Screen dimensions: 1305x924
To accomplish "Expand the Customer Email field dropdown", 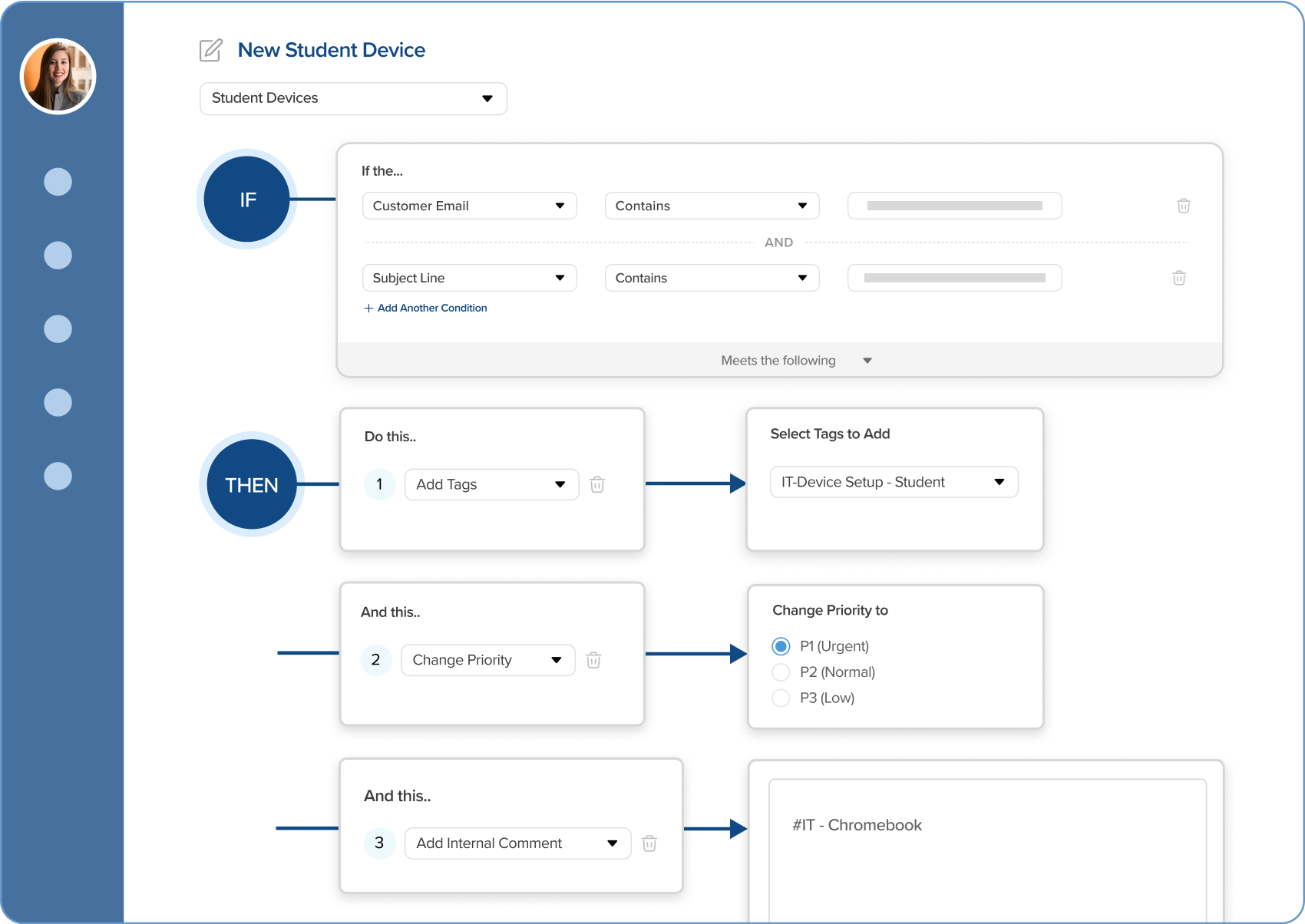I will [469, 206].
